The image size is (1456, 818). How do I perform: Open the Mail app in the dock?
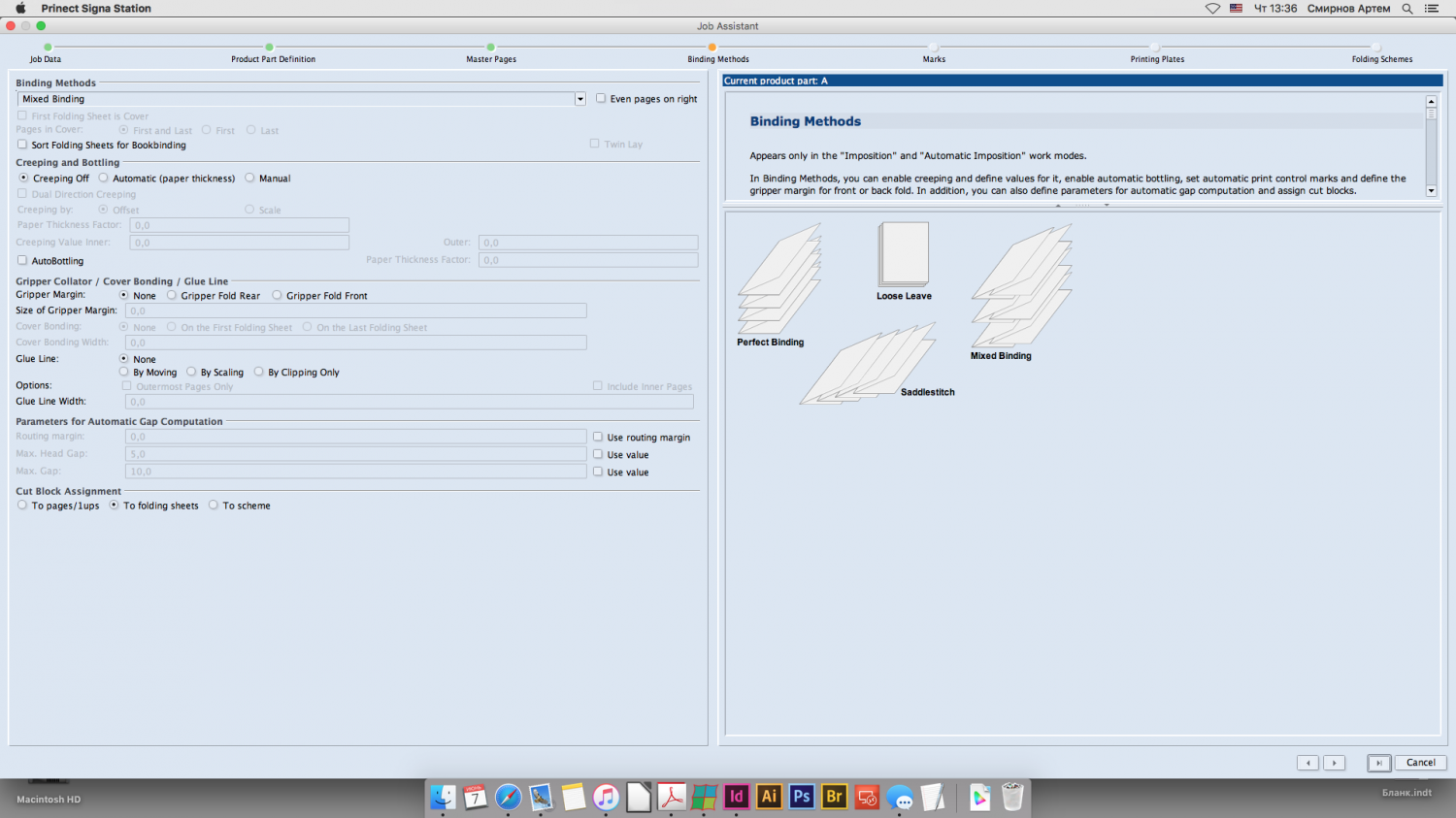pyautogui.click(x=541, y=797)
